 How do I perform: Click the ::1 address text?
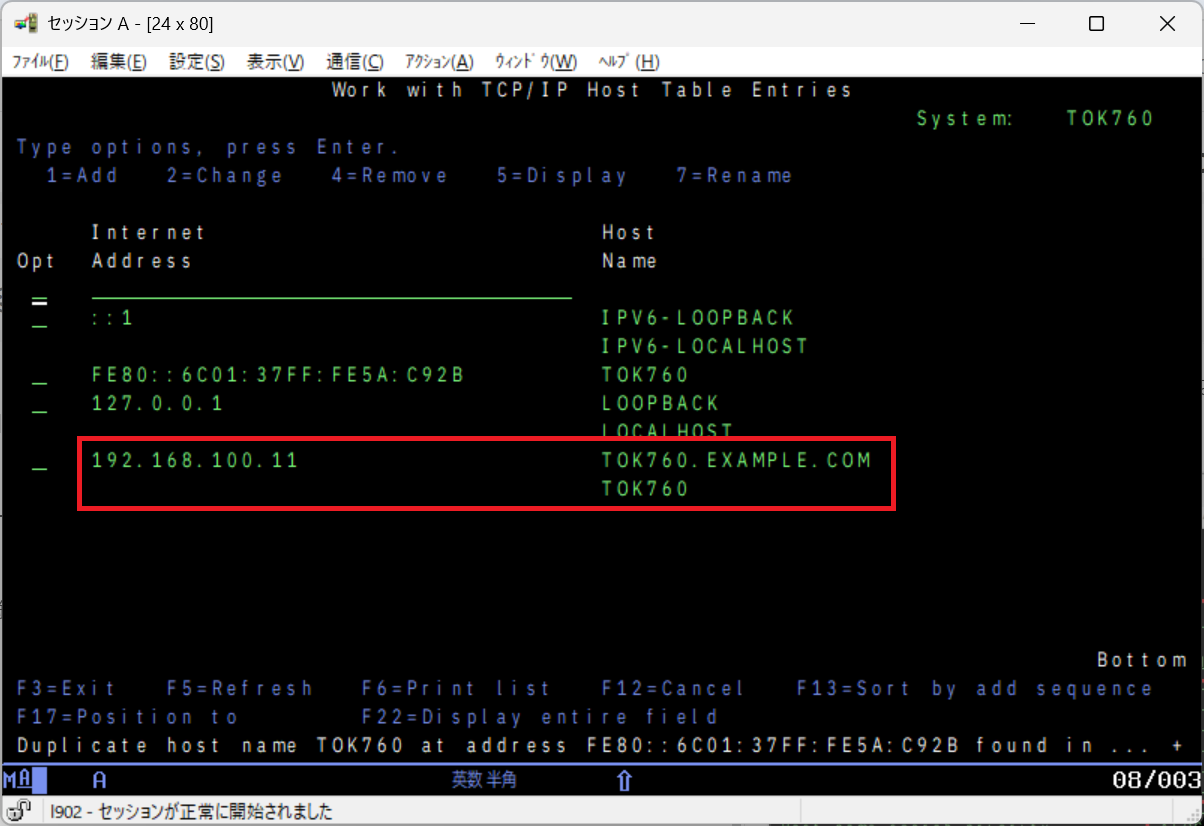[x=112, y=318]
